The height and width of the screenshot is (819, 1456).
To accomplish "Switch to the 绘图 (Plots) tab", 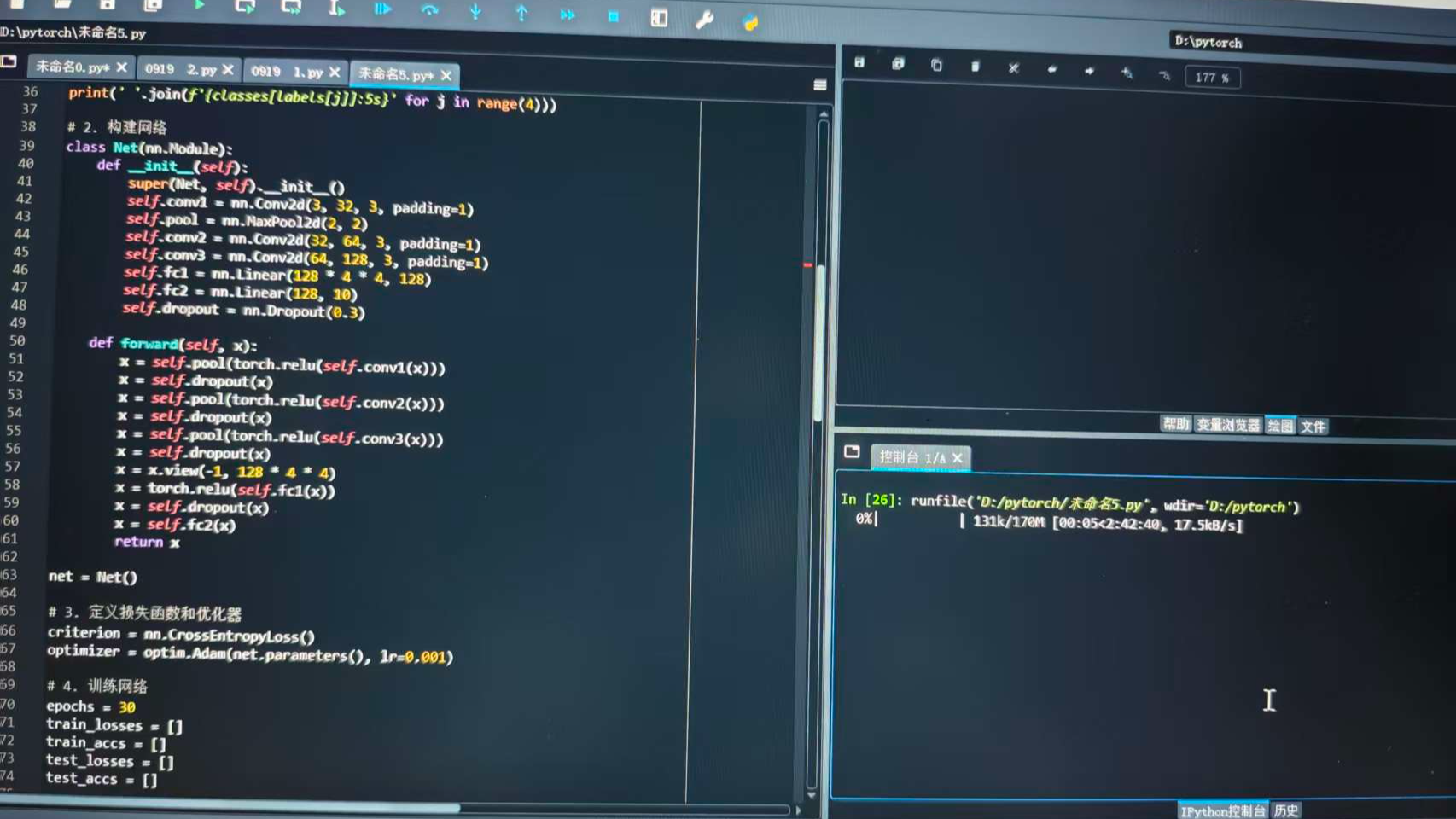I will click(x=1280, y=426).
